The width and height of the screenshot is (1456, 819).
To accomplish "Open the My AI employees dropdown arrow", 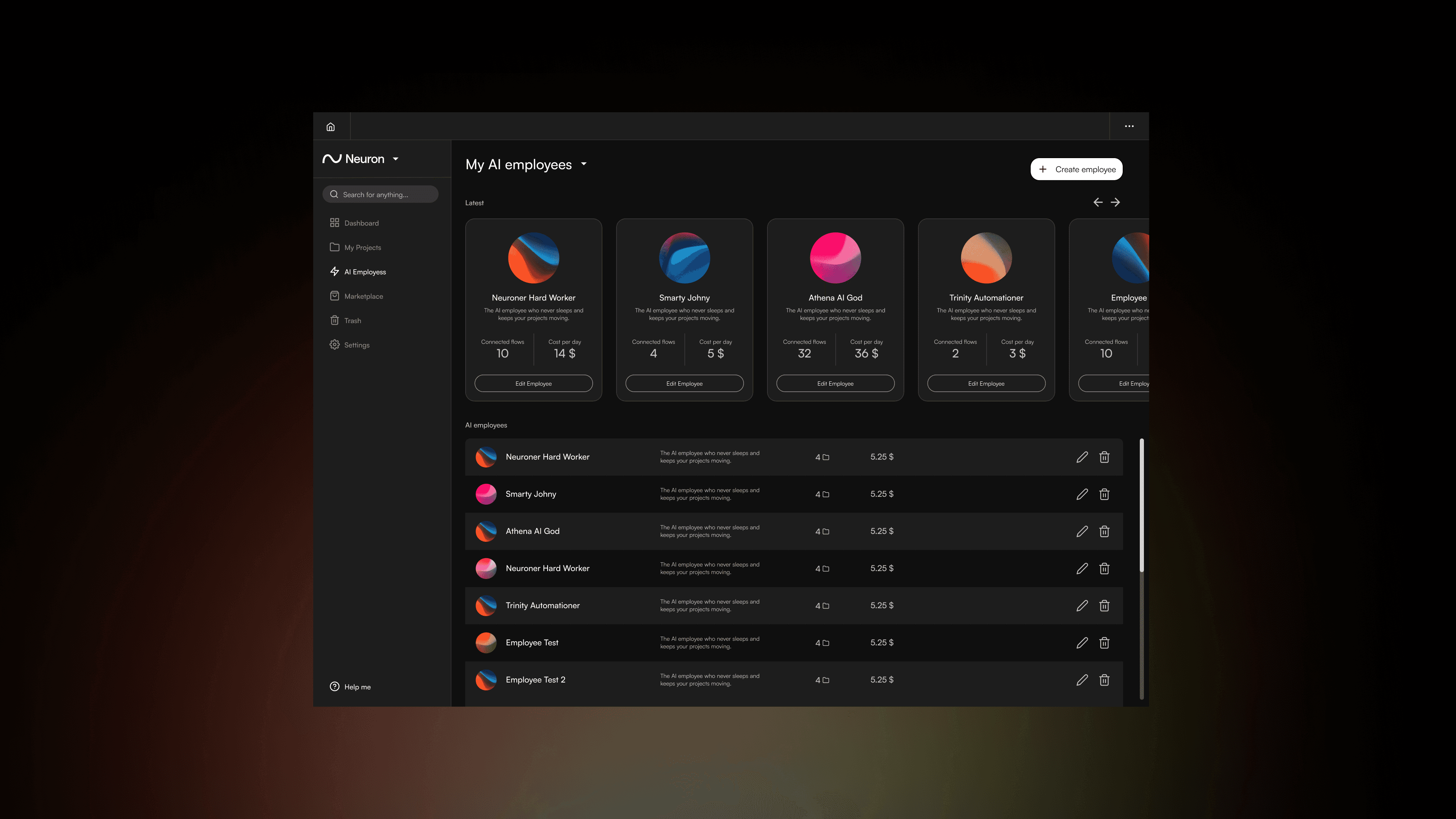I will point(584,165).
